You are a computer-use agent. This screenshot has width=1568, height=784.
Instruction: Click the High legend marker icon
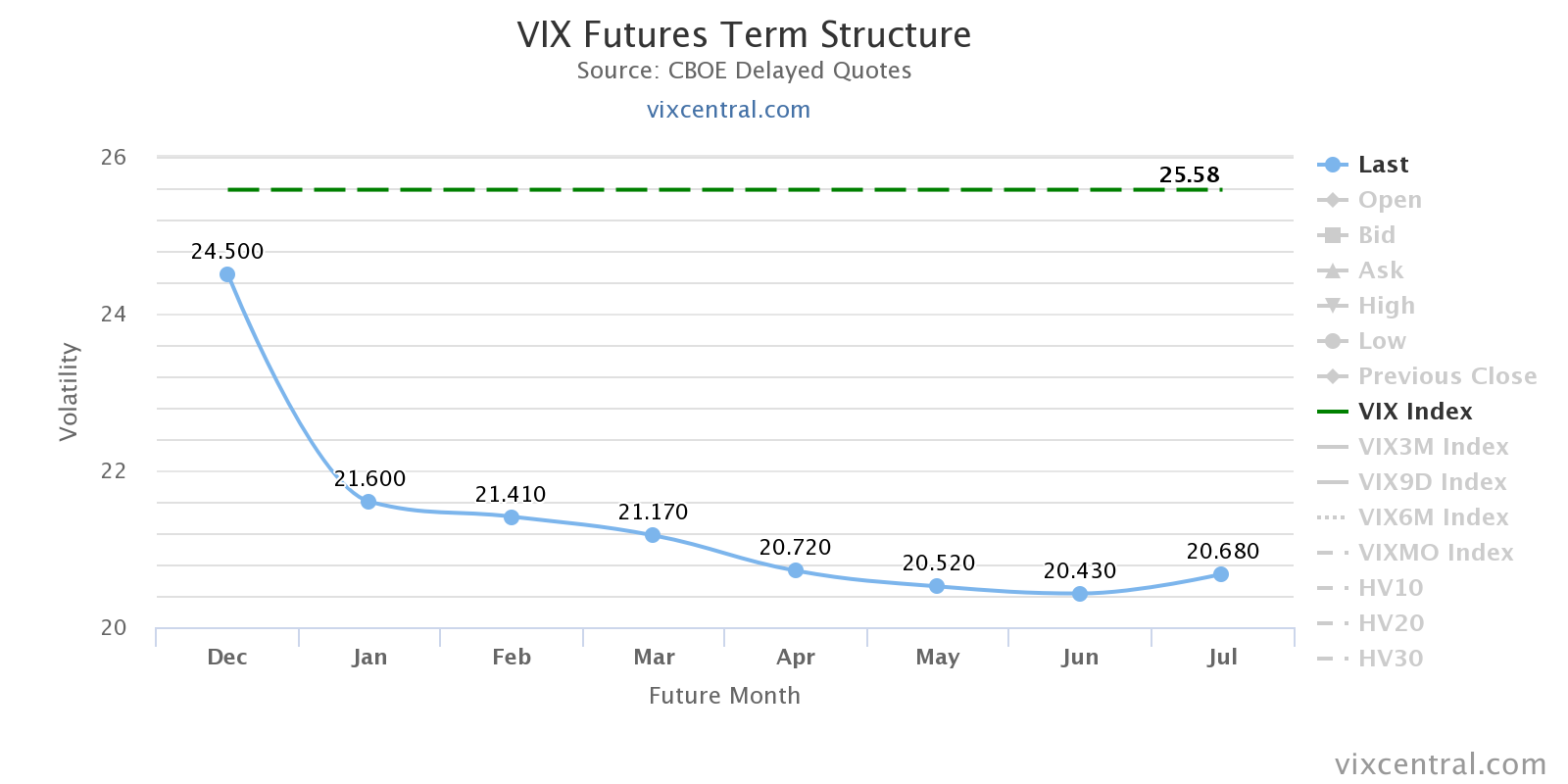tap(1333, 306)
